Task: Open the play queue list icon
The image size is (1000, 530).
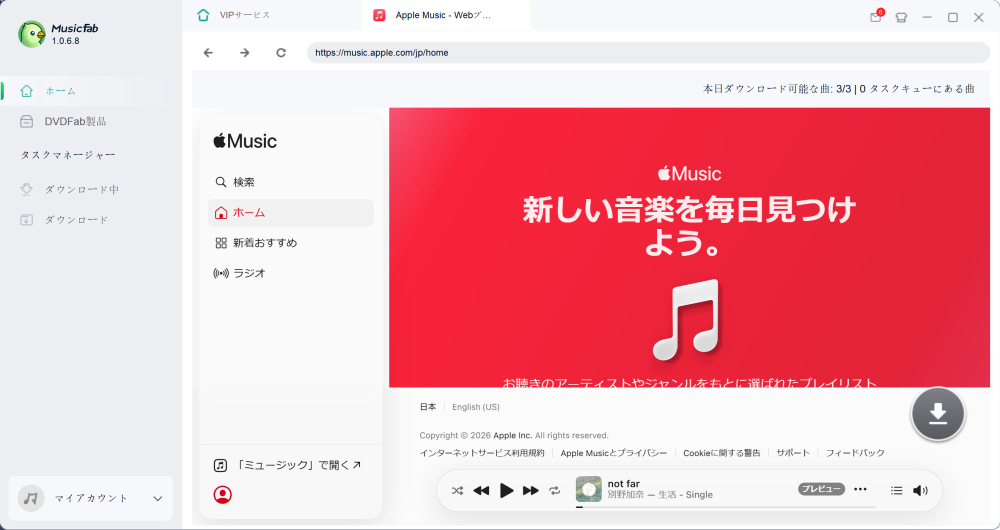Action: point(897,490)
